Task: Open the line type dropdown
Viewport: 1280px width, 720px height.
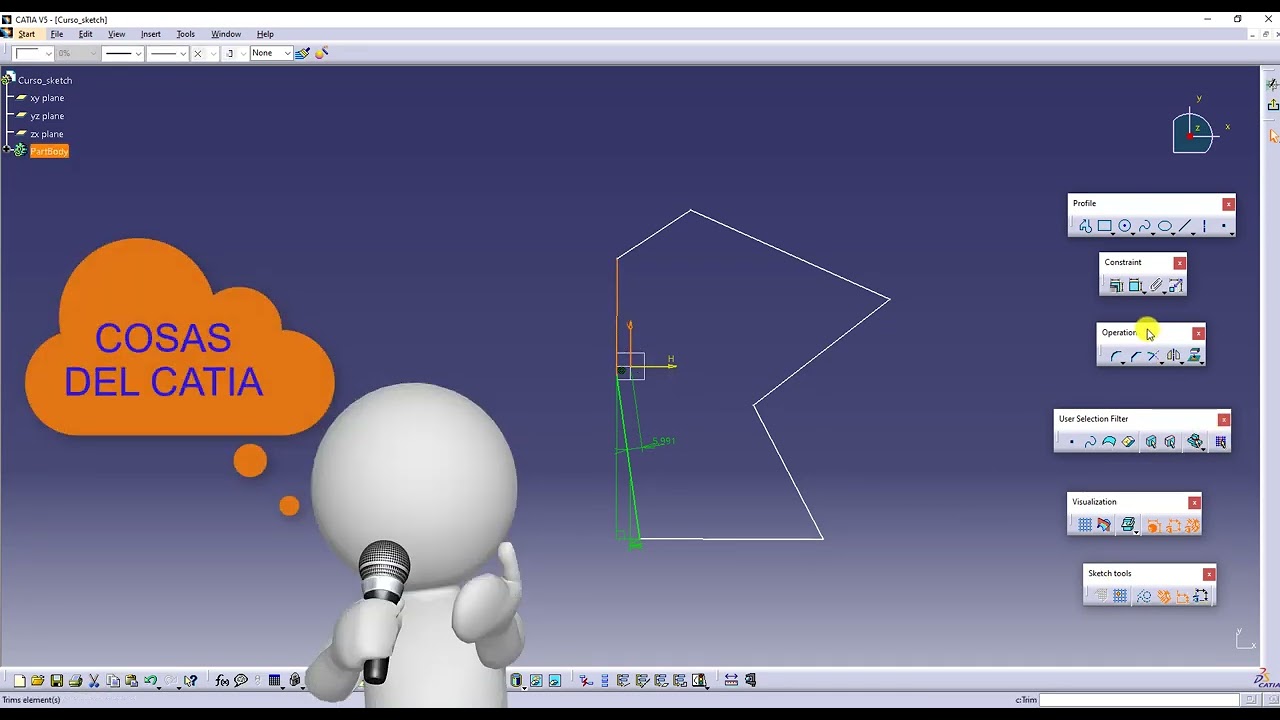Action: 167,53
